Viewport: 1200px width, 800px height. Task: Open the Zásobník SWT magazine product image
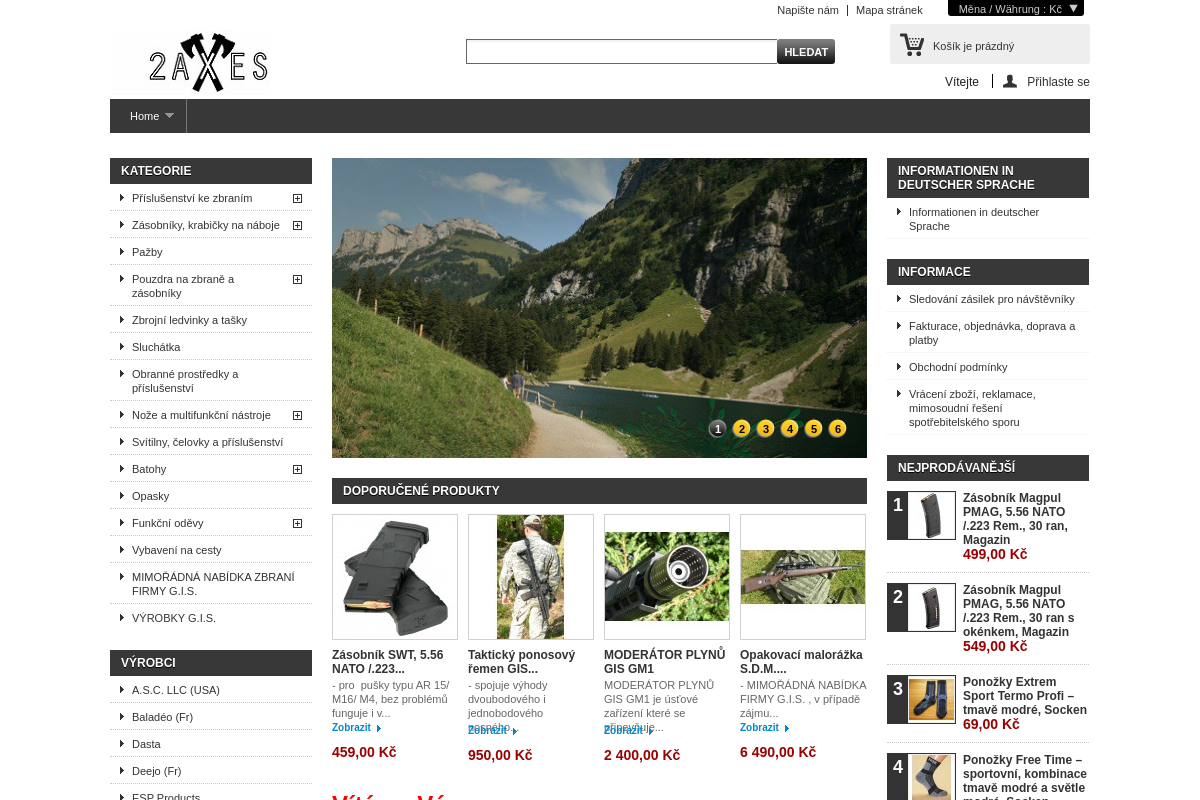395,577
